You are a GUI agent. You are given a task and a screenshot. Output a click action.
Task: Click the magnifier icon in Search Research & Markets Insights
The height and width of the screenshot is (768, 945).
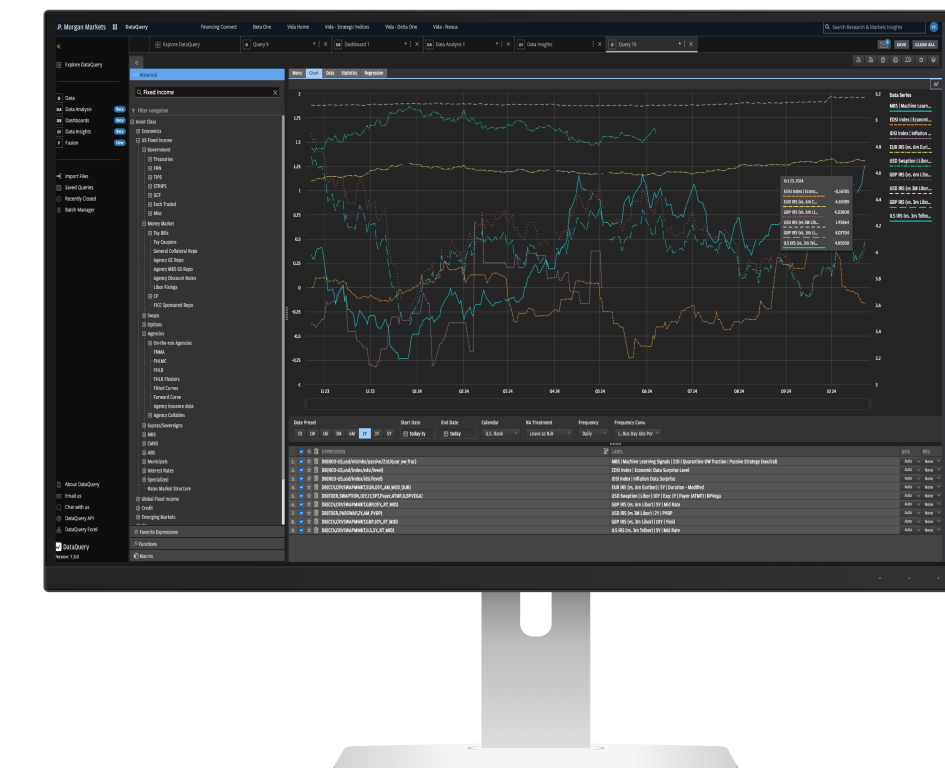point(827,28)
